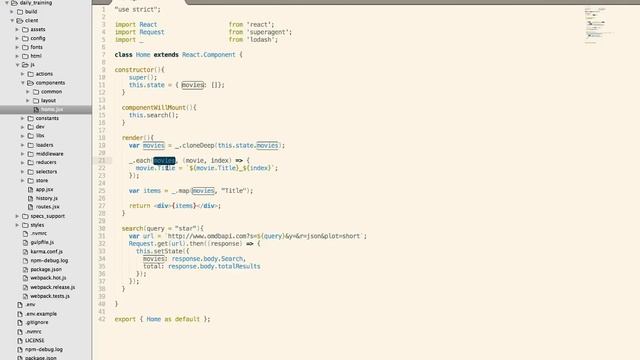
Task: Click the store folder icon
Action: coord(31,180)
